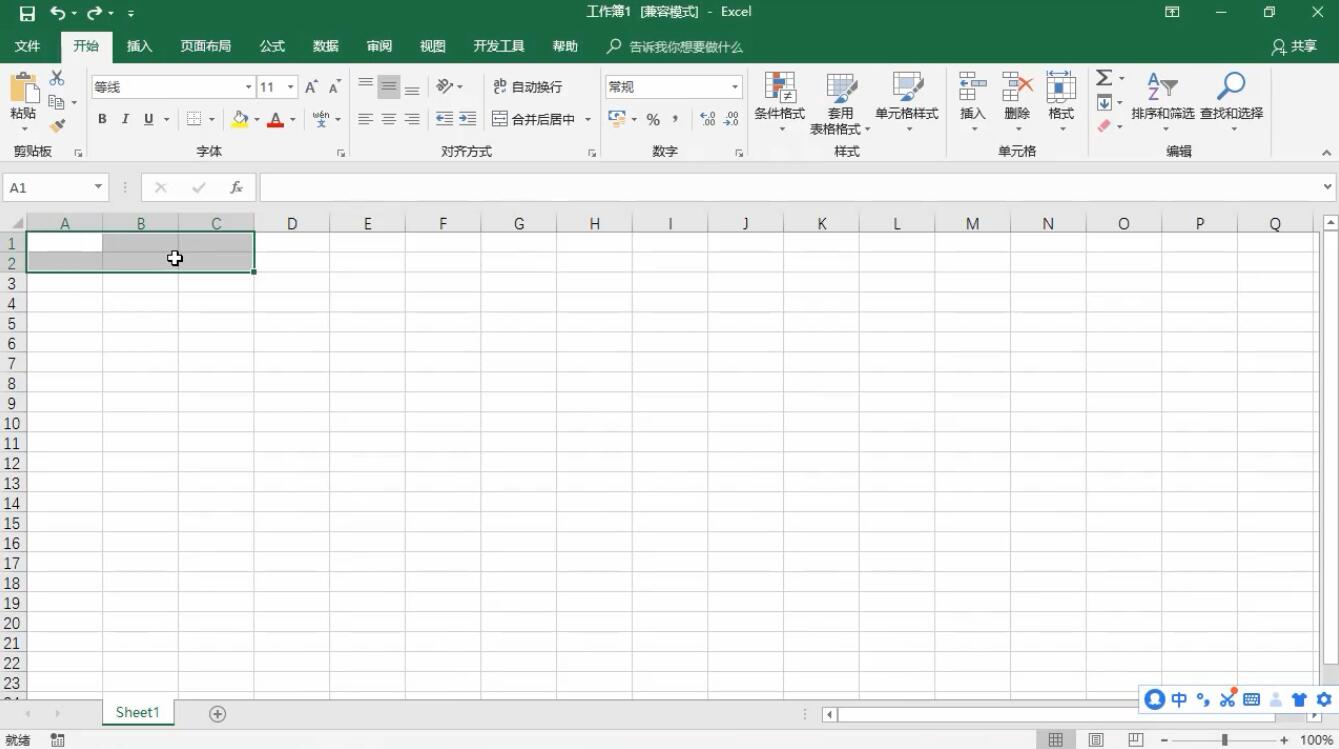Toggle center horizontal alignment
The height and width of the screenshot is (749, 1339).
pos(389,119)
